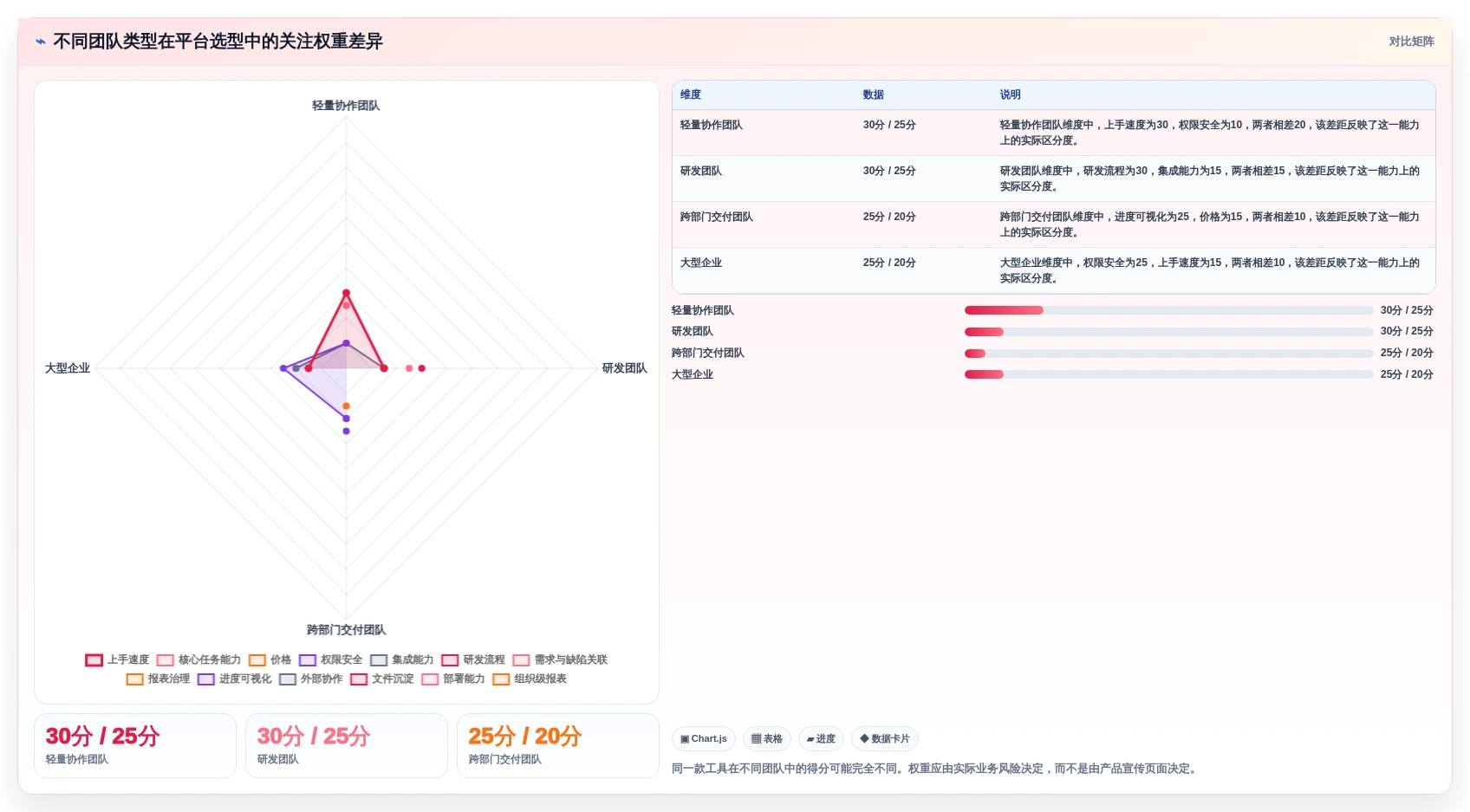Toggle the 核心任务能力 legend series
This screenshot has height=812, width=1470.
(198, 659)
